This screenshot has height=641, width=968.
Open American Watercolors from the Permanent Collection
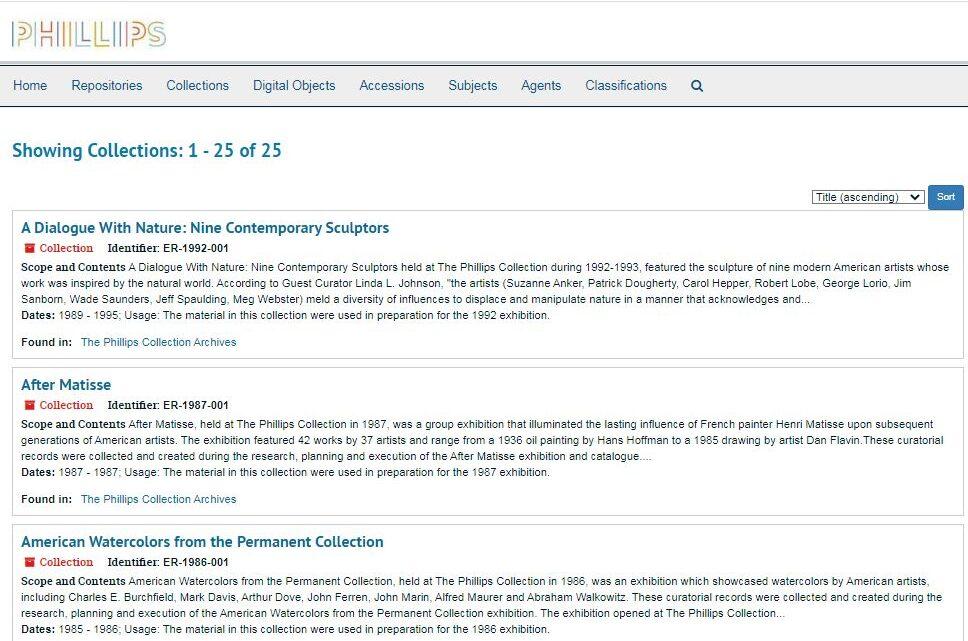pyautogui.click(x=202, y=542)
